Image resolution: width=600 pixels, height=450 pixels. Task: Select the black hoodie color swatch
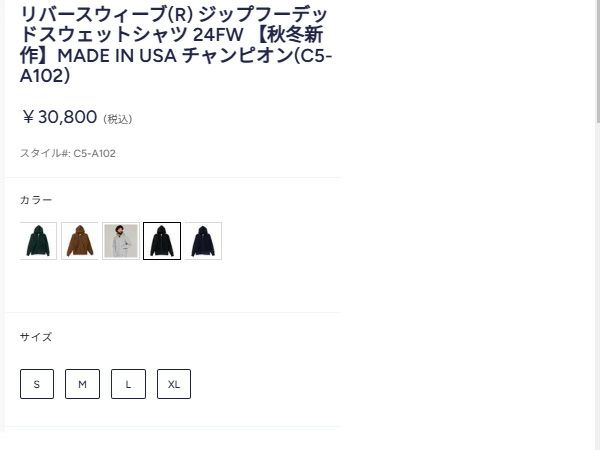click(x=162, y=241)
